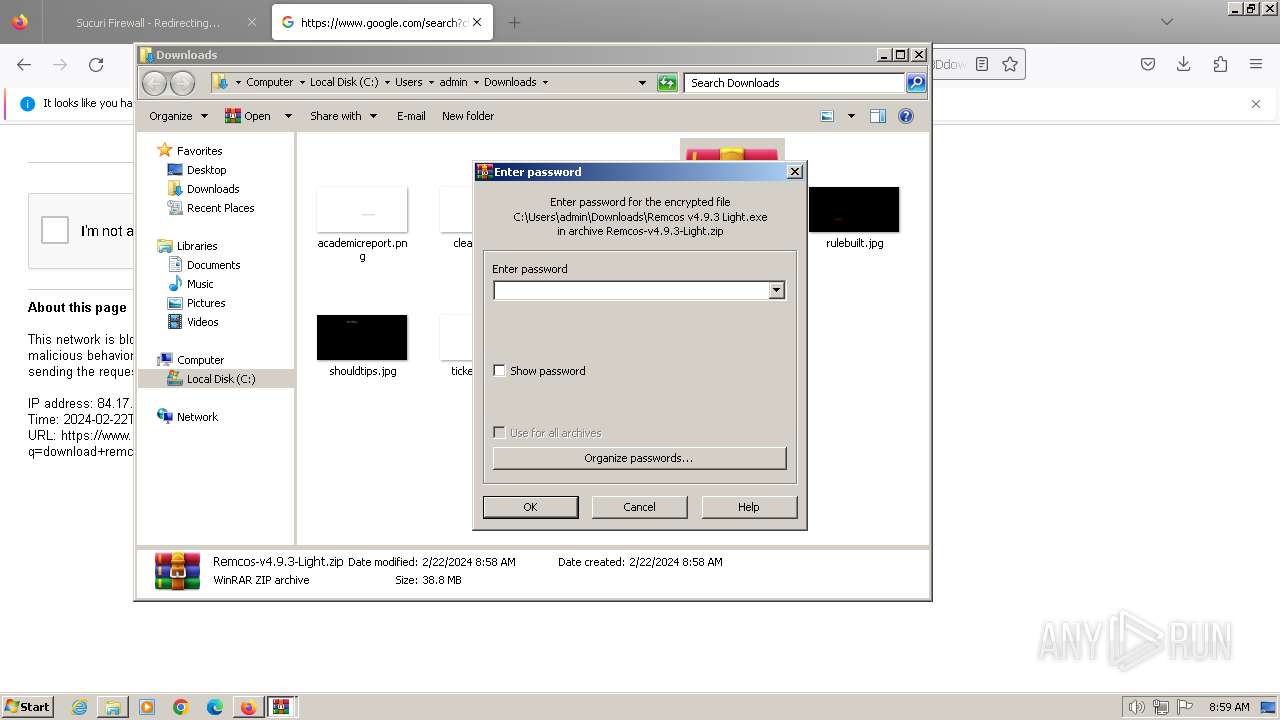Open Internet Explorer from taskbar
The height and width of the screenshot is (720, 1280).
click(79, 707)
